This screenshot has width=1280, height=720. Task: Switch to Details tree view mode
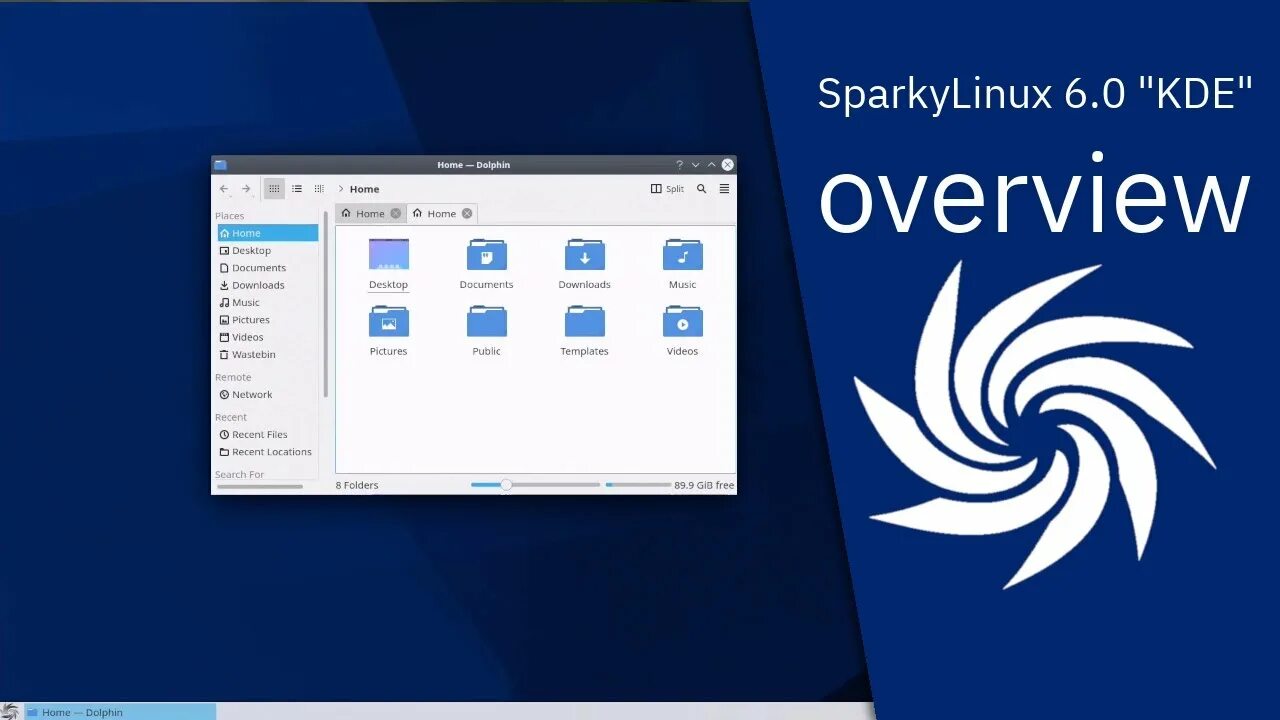click(x=319, y=189)
